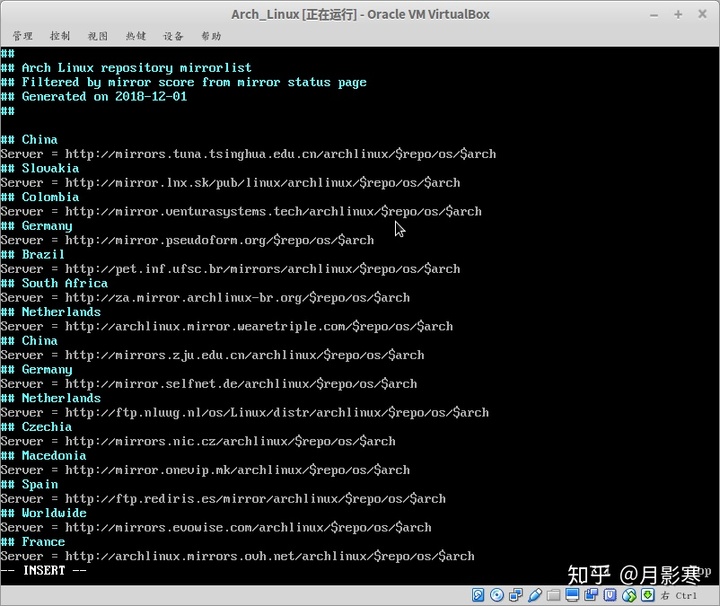This screenshot has height=606, width=720.
Task: Click the '## Colombia' comment line
Action: coord(40,197)
